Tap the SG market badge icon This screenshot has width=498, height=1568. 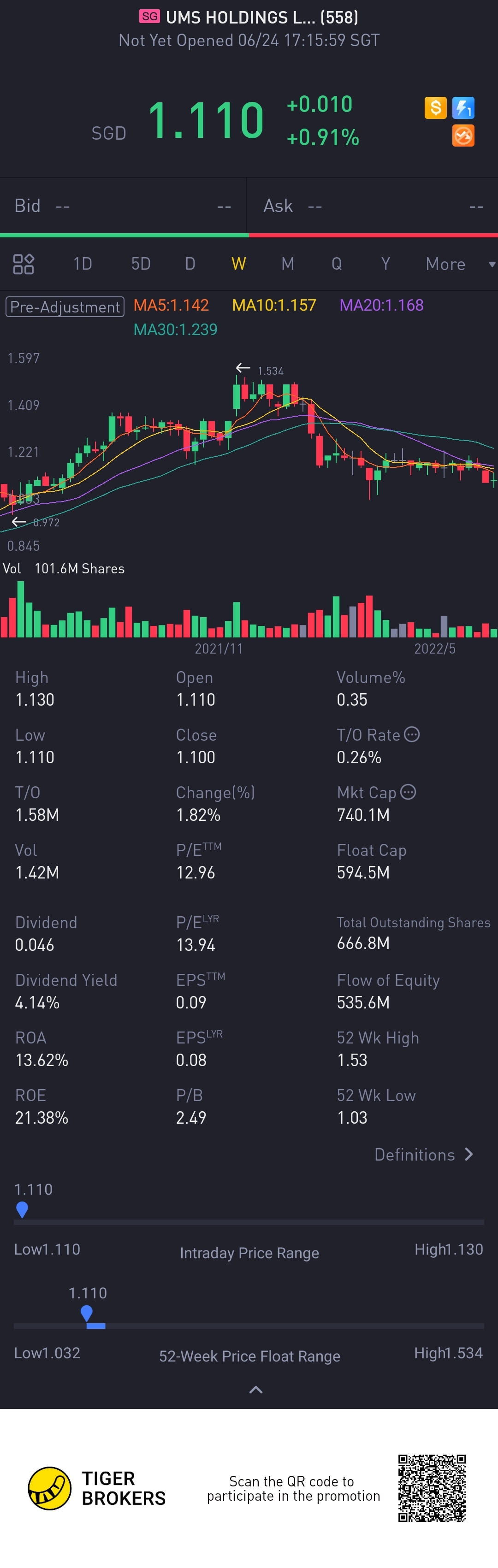150,17
